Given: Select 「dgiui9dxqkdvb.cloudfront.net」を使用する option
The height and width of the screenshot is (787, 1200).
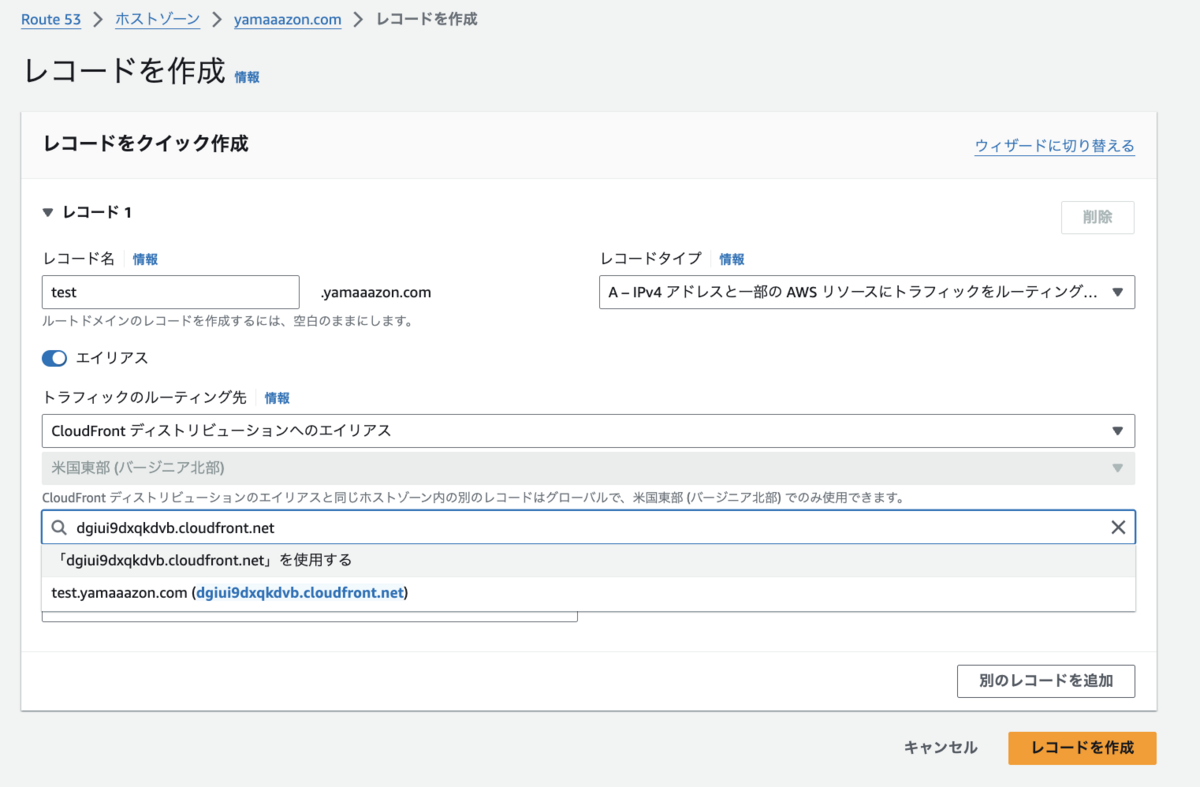Looking at the screenshot, I should [x=588, y=560].
